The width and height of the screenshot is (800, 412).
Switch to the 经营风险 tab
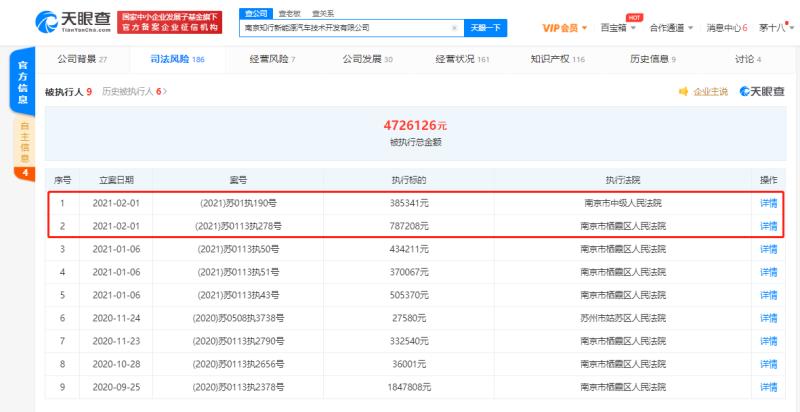[272, 59]
